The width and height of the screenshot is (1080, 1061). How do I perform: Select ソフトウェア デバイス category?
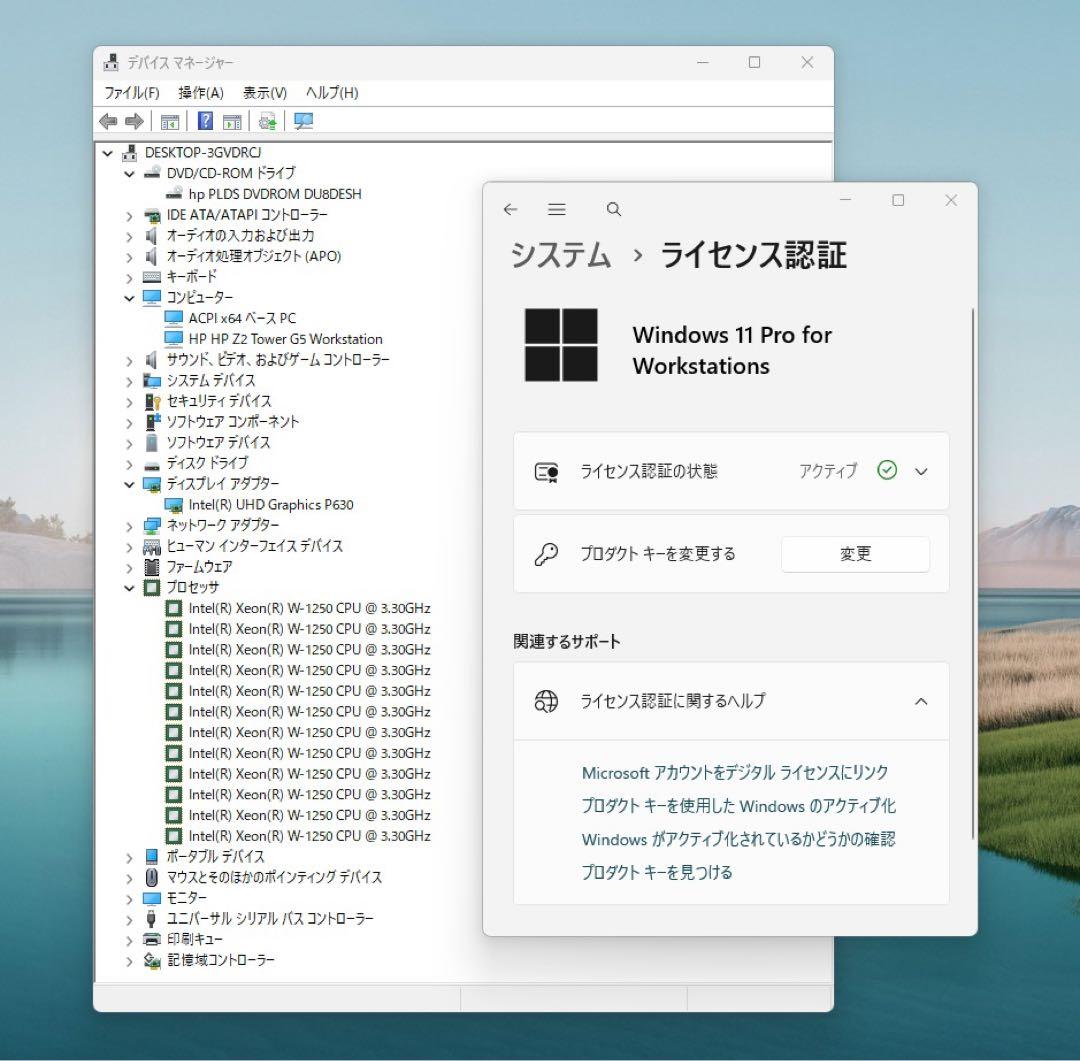pyautogui.click(x=218, y=442)
